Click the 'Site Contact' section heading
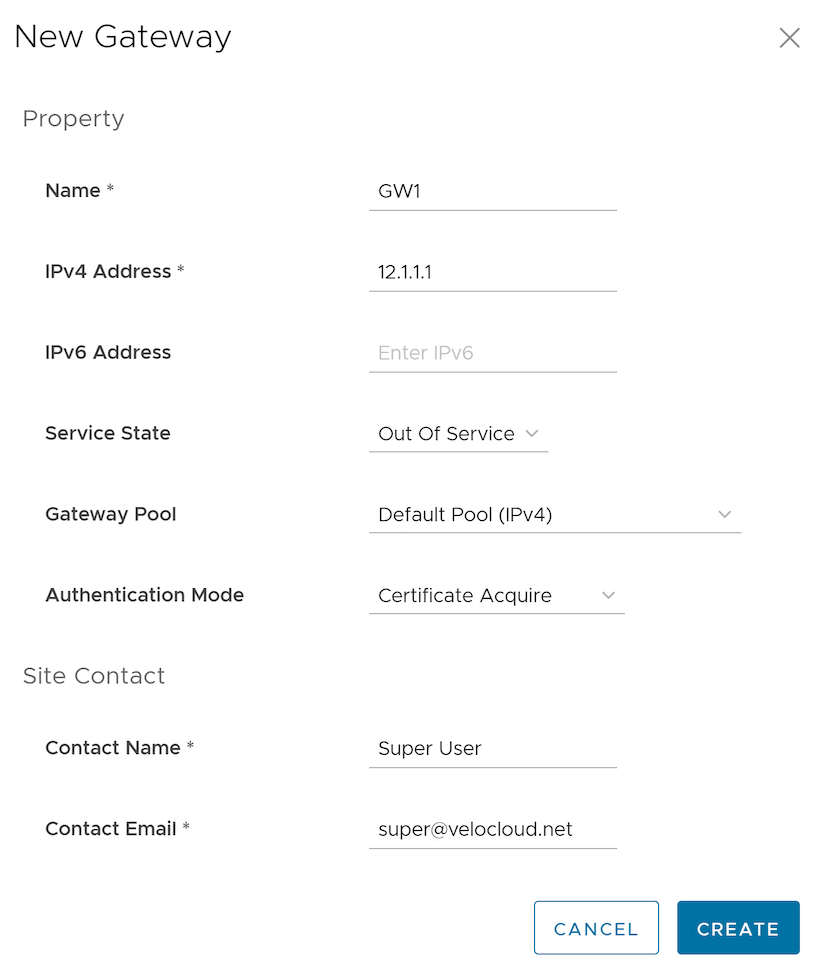The height and width of the screenshot is (972, 815). (94, 676)
